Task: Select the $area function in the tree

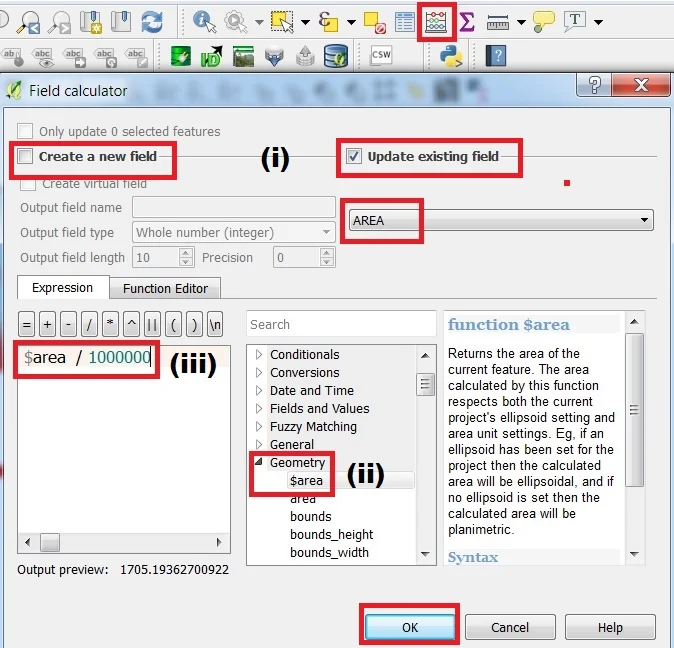Action: [x=306, y=480]
